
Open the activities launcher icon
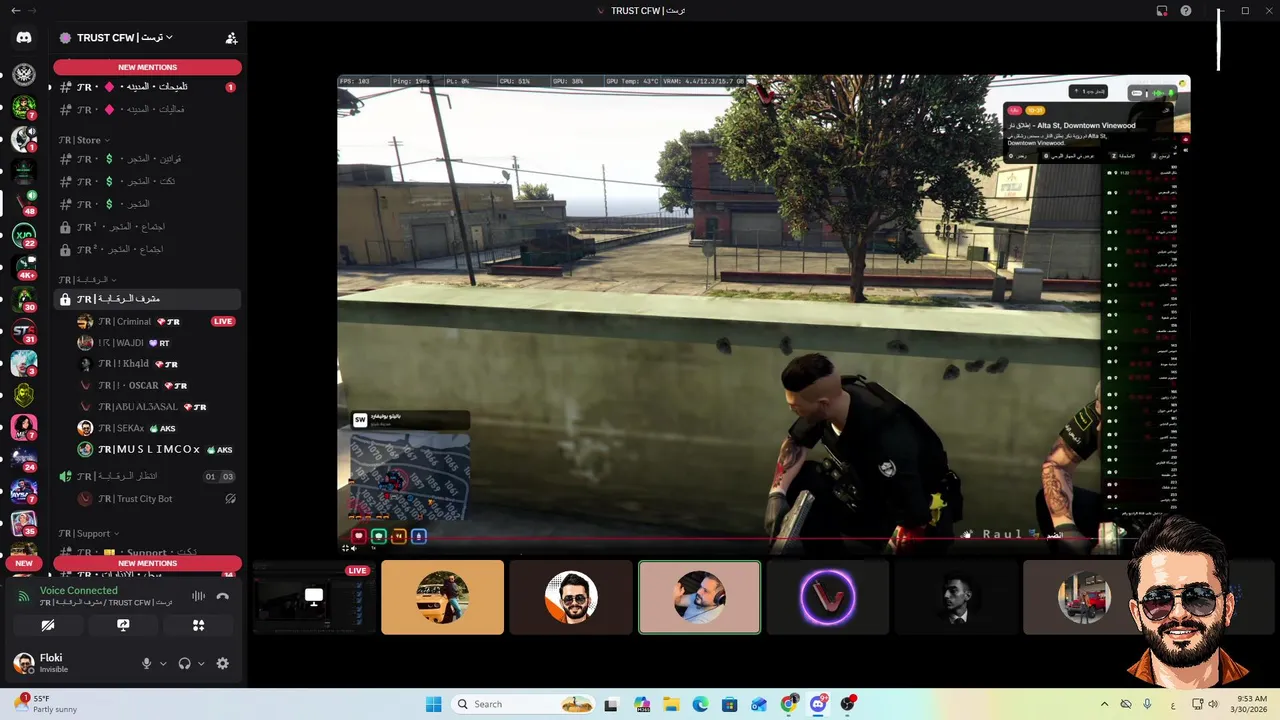coord(198,625)
